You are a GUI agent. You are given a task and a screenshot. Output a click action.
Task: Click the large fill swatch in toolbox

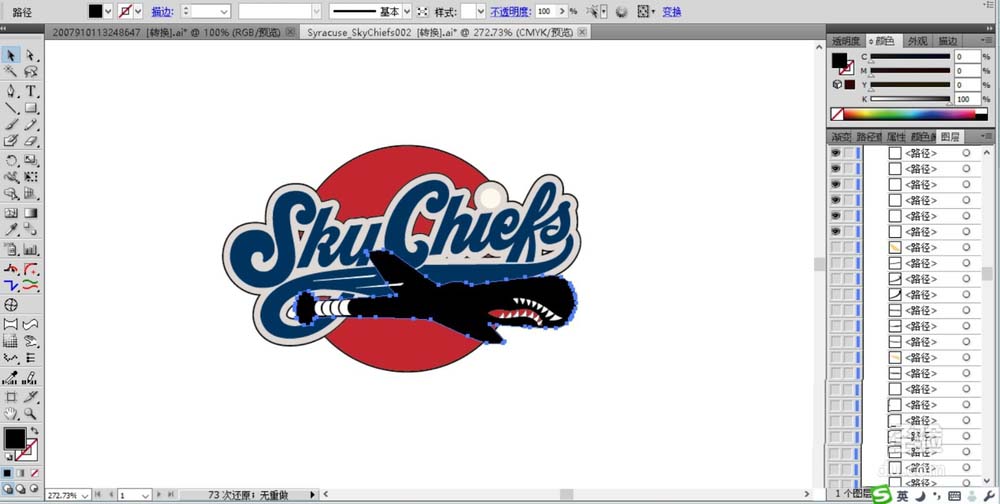coord(14,438)
